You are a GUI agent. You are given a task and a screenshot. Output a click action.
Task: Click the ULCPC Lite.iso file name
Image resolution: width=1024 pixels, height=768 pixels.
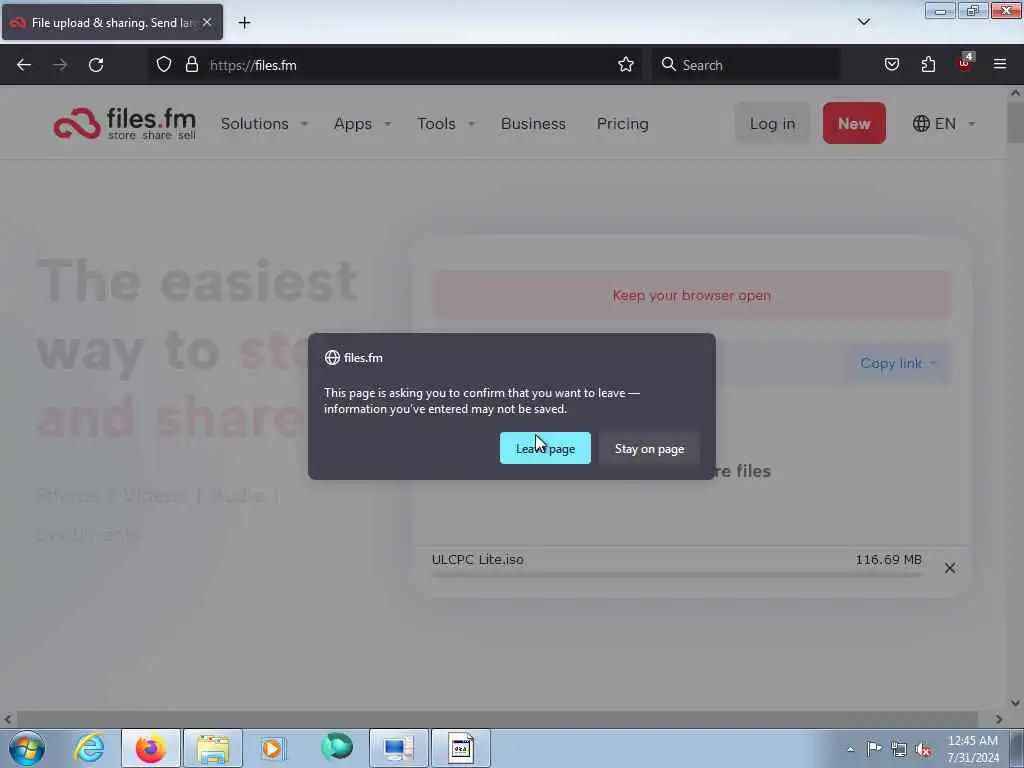(x=477, y=560)
